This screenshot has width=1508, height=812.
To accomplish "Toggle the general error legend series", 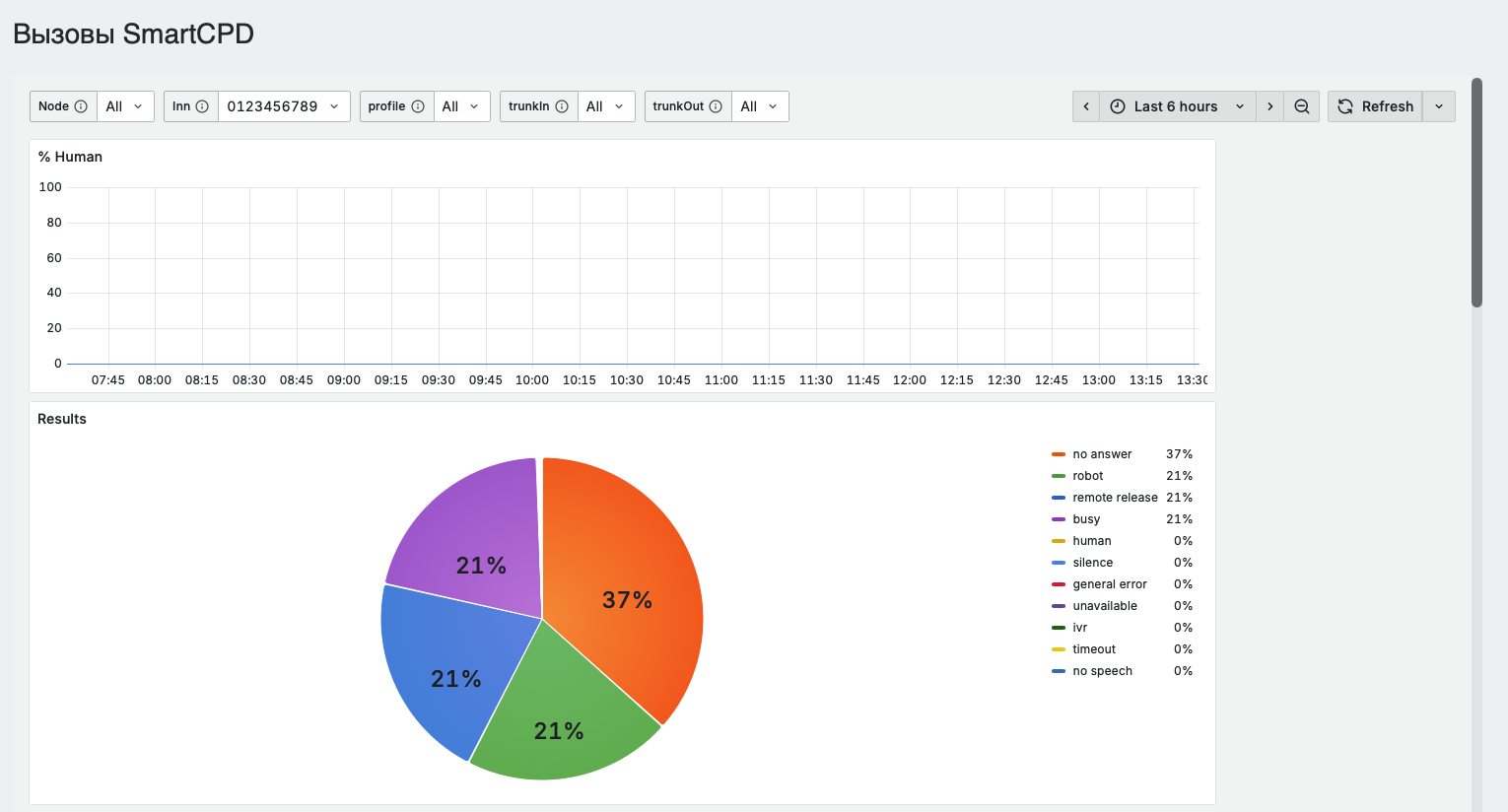I will click(x=1110, y=584).
